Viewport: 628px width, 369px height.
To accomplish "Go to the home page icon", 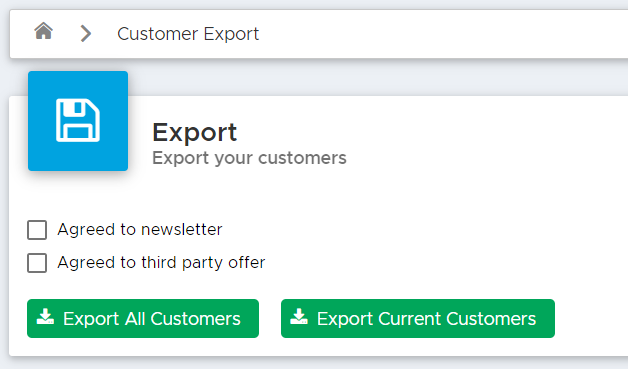I will [43, 31].
